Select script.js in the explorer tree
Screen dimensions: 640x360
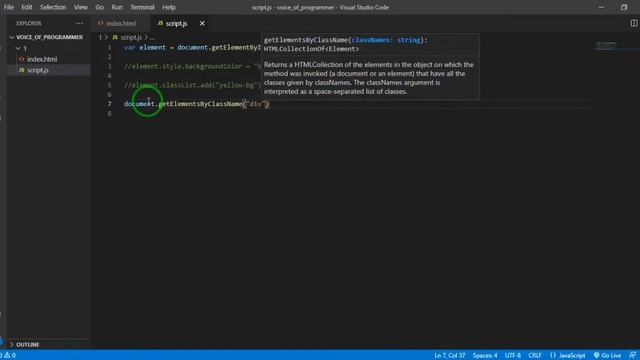pyautogui.click(x=38, y=70)
